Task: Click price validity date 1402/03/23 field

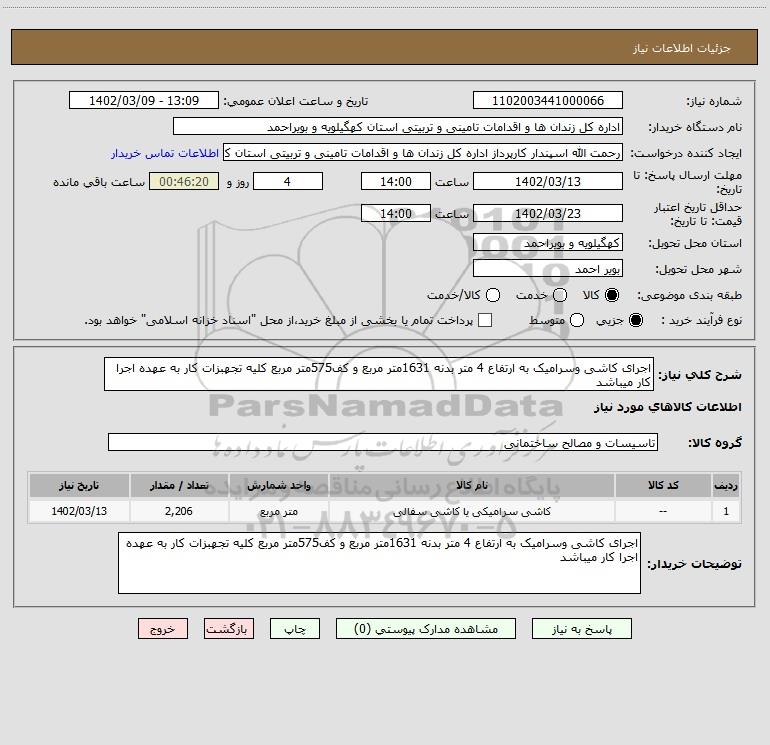Action: (548, 213)
